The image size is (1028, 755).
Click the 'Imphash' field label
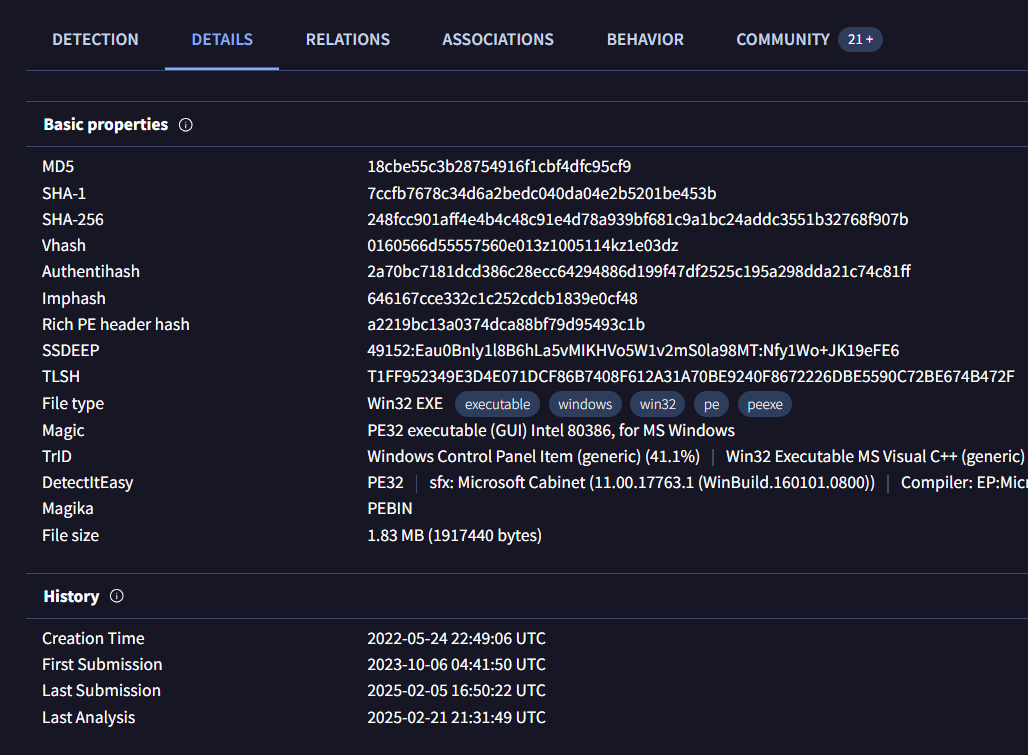(73, 298)
